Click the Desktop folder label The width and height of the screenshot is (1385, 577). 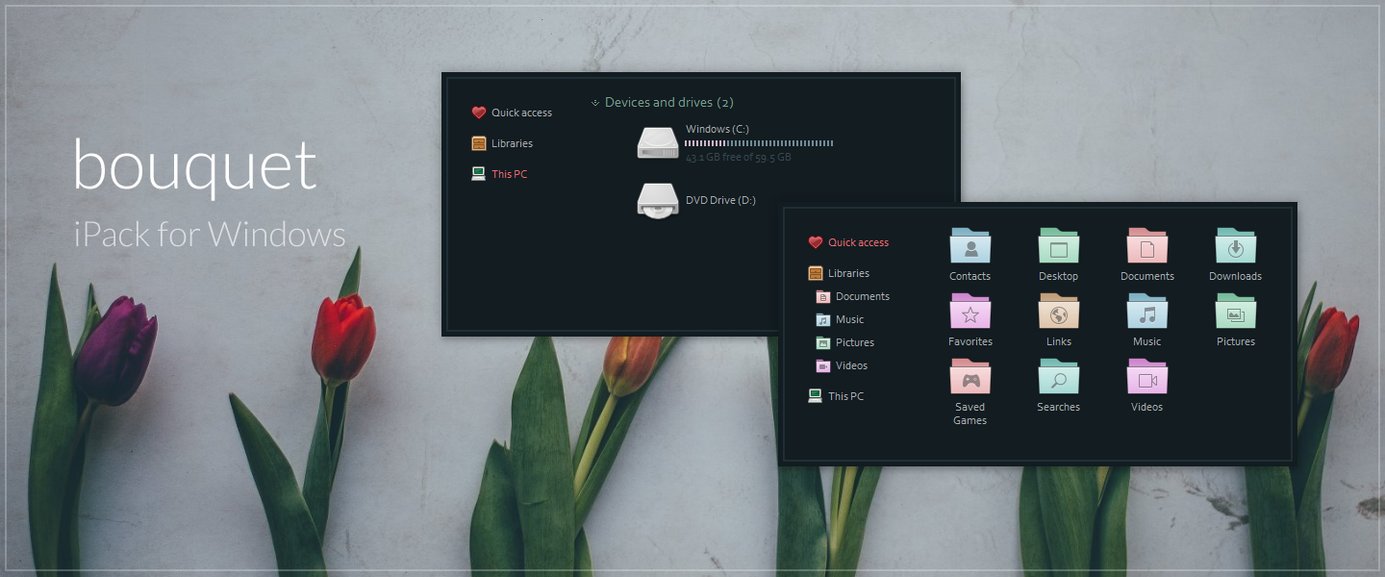[1058, 276]
